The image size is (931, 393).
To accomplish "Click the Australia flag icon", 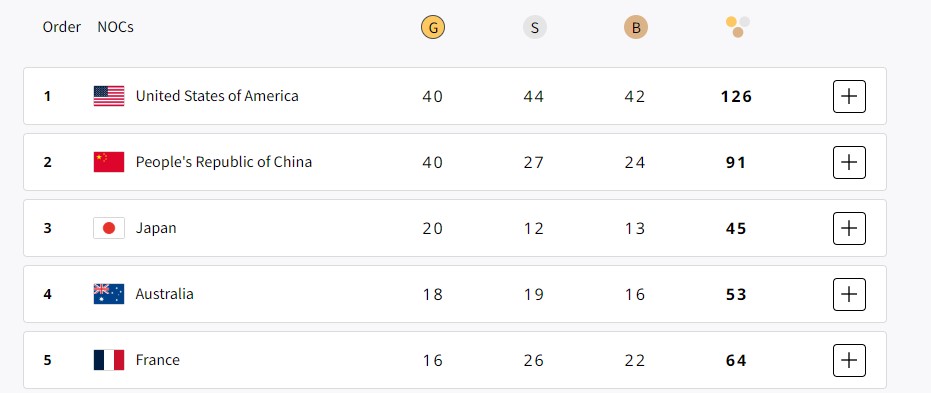I will pos(109,294).
